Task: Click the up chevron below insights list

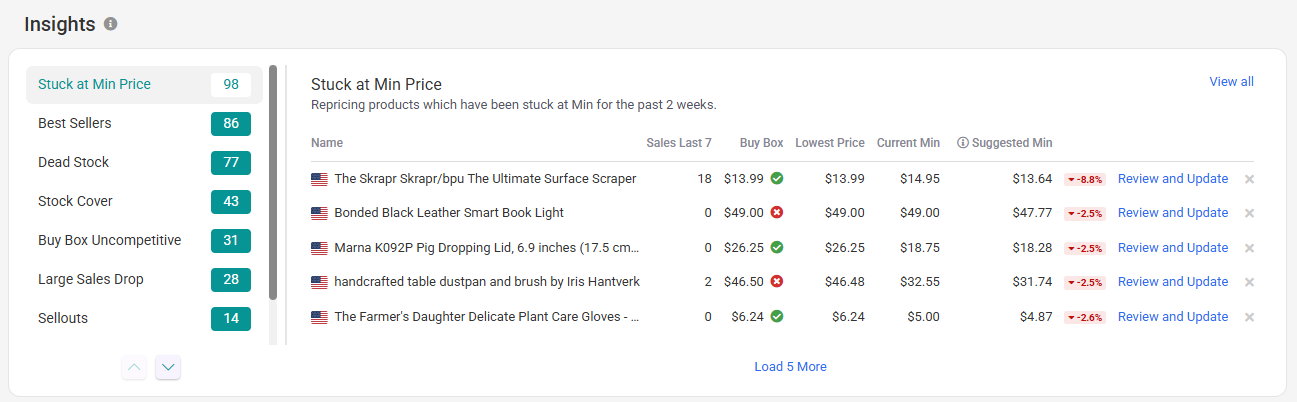Action: (x=135, y=368)
